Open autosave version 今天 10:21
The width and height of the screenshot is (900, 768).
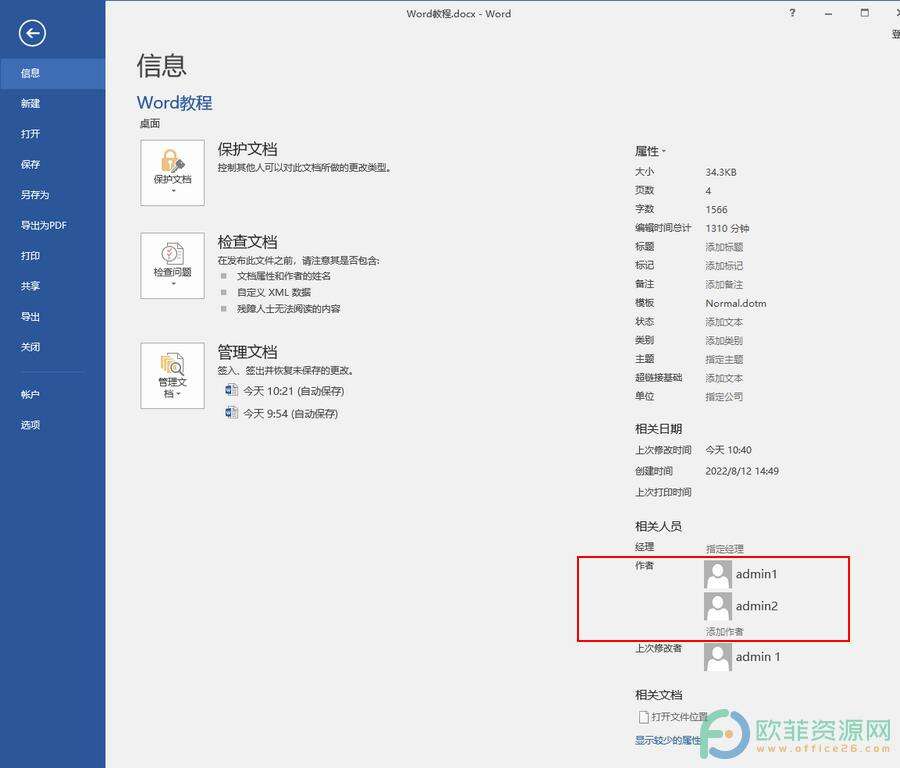coord(285,391)
